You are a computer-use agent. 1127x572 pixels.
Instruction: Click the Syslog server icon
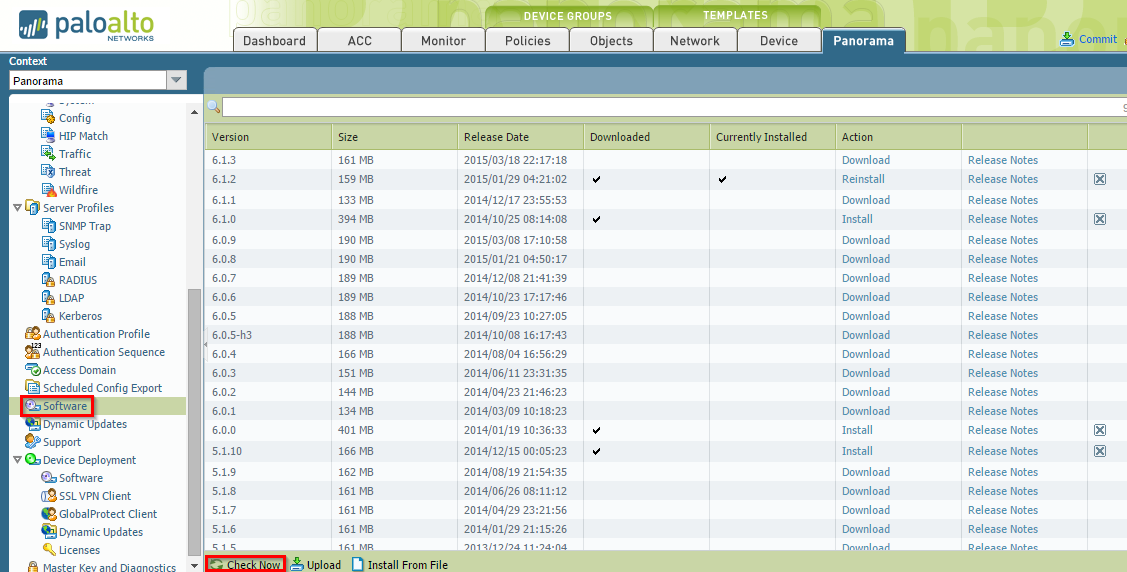coord(48,244)
